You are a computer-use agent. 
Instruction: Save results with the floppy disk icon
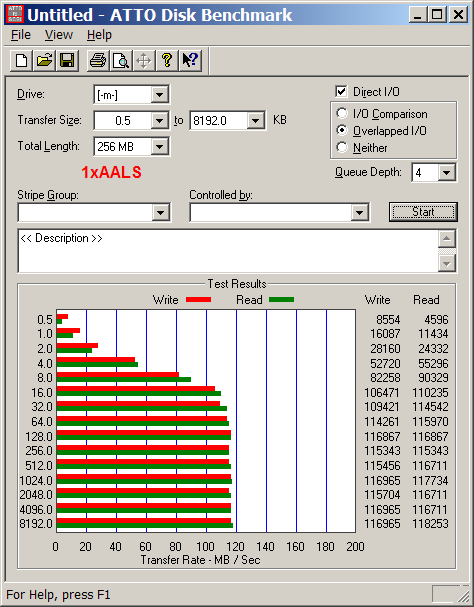tap(67, 61)
